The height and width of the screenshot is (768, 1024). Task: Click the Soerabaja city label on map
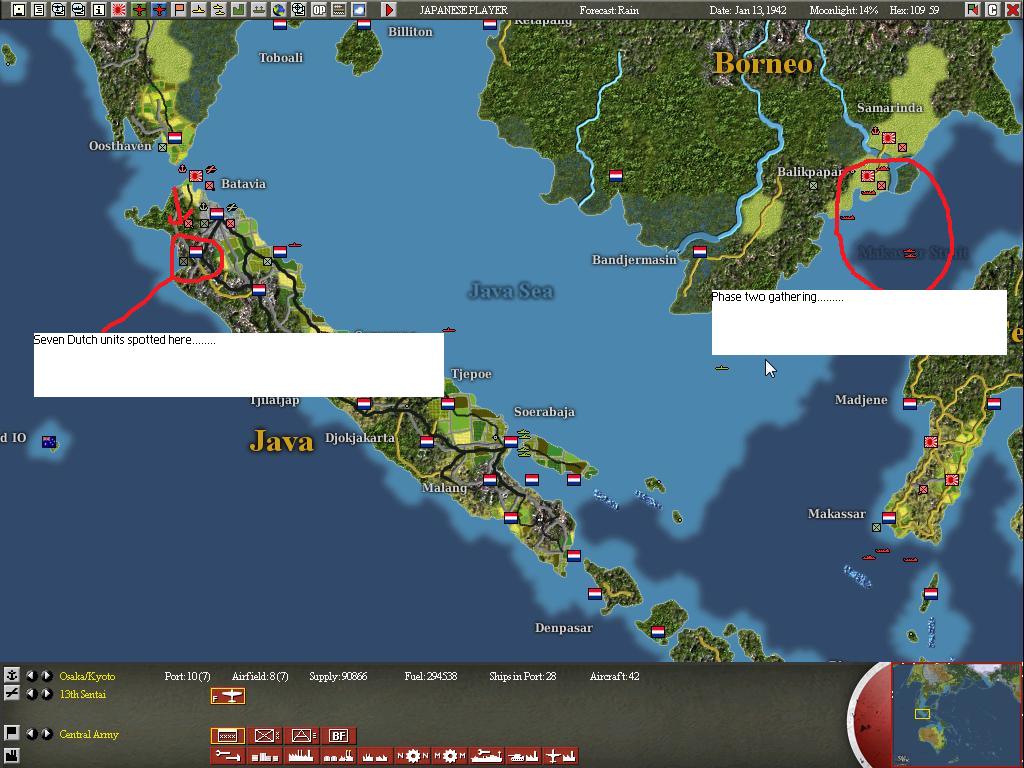[x=545, y=412]
